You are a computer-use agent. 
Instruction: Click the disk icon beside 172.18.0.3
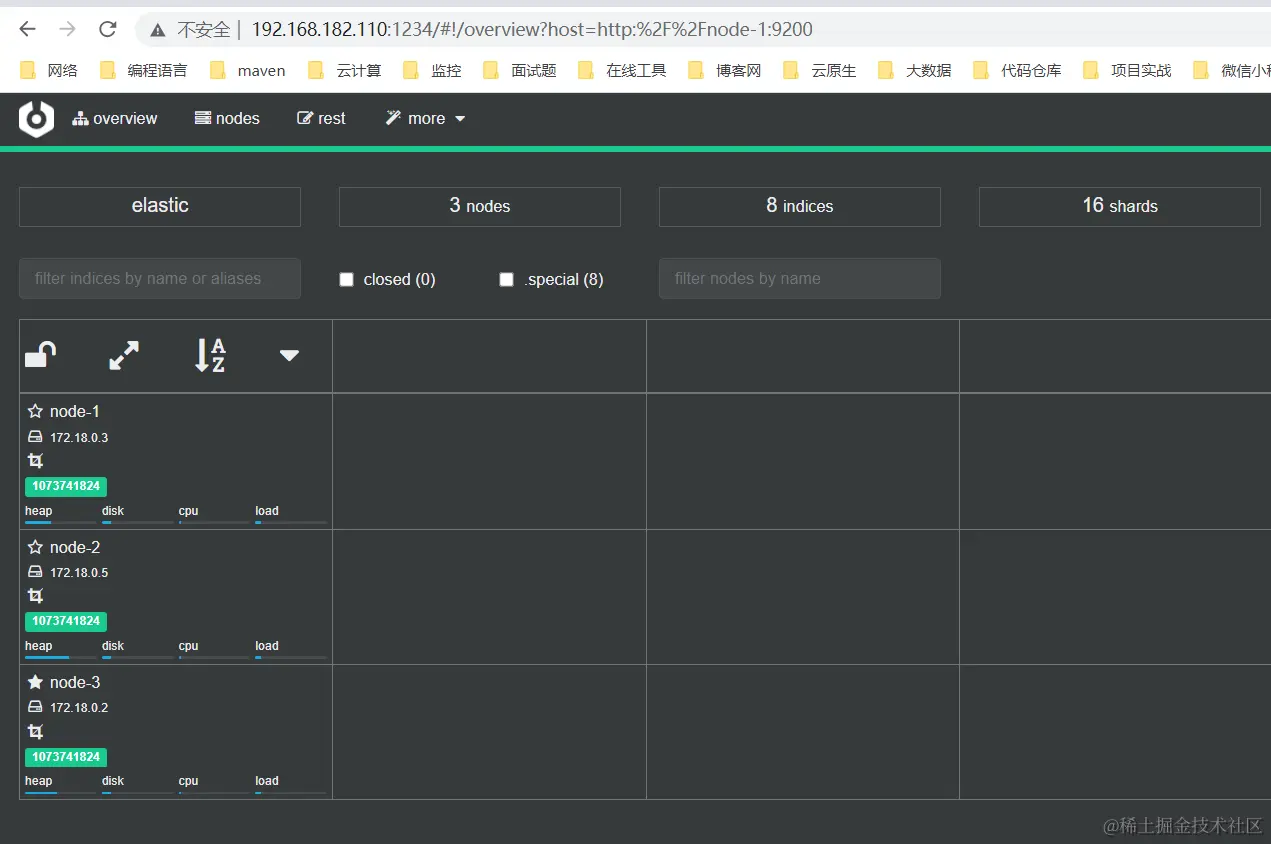(x=35, y=437)
